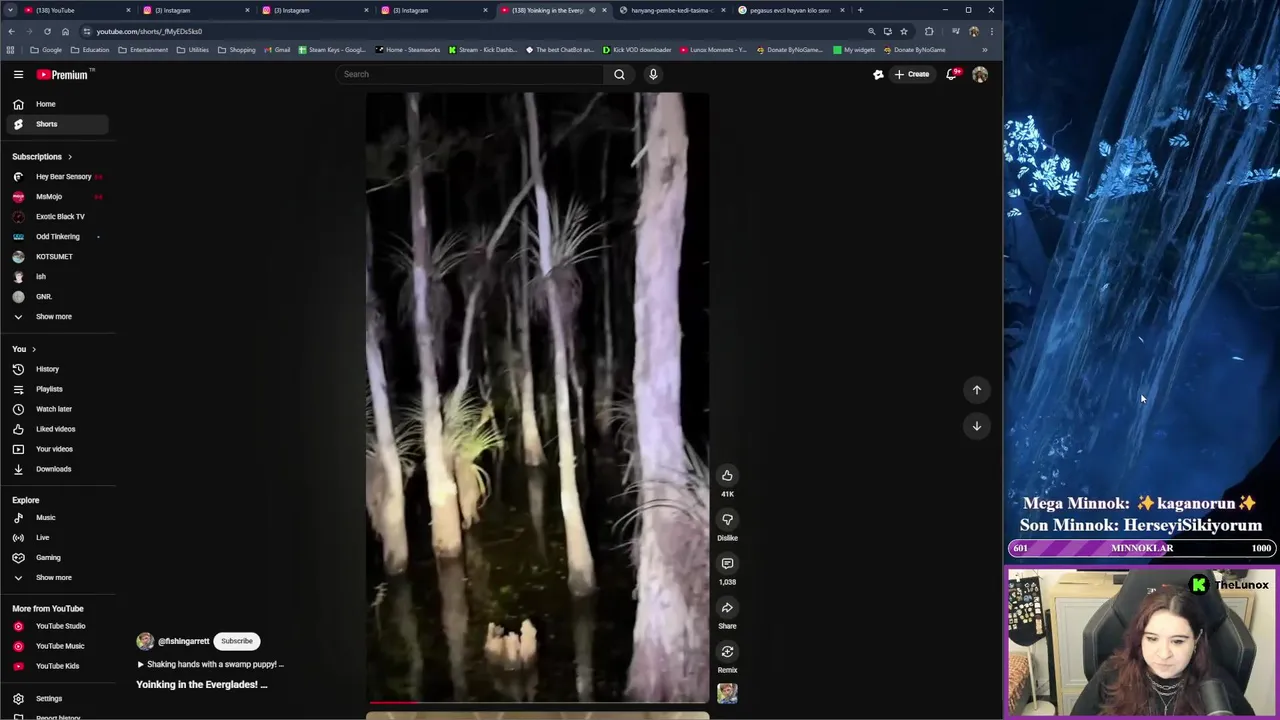The width and height of the screenshot is (1280, 720).
Task: Open the YouTube account avatar menu
Action: tap(980, 74)
